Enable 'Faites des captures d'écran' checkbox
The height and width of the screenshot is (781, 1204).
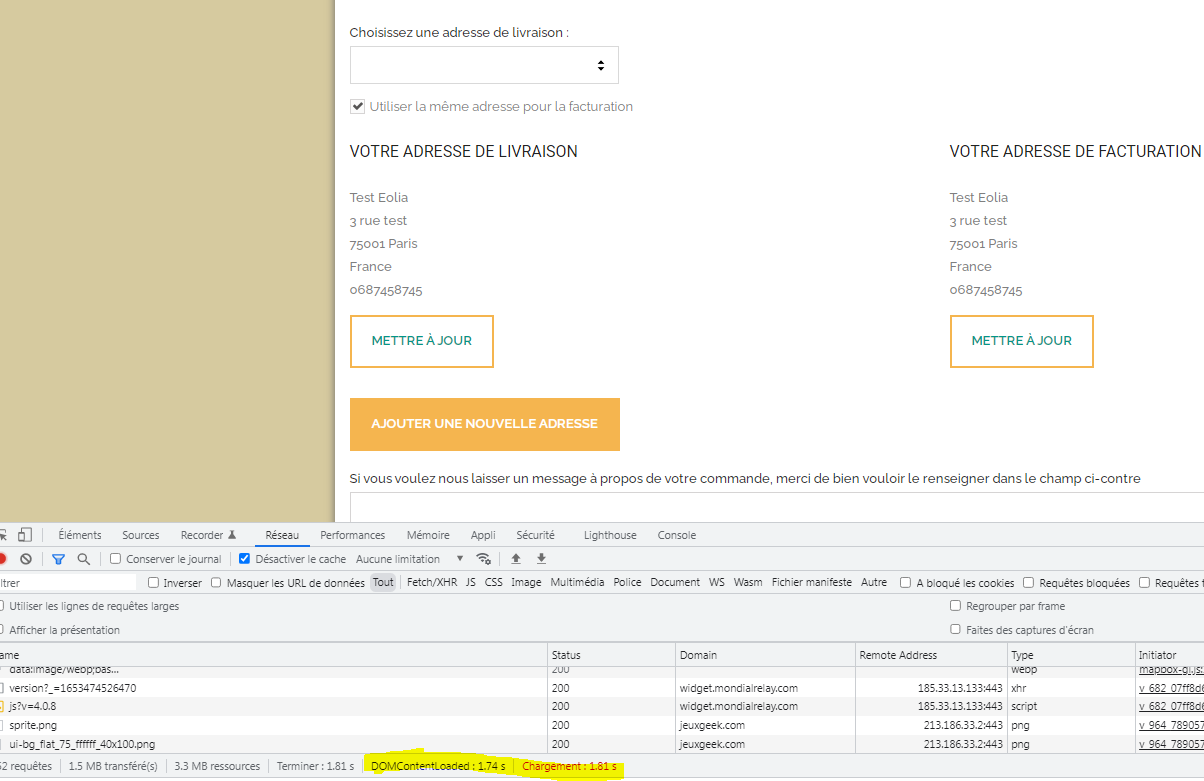tap(956, 630)
